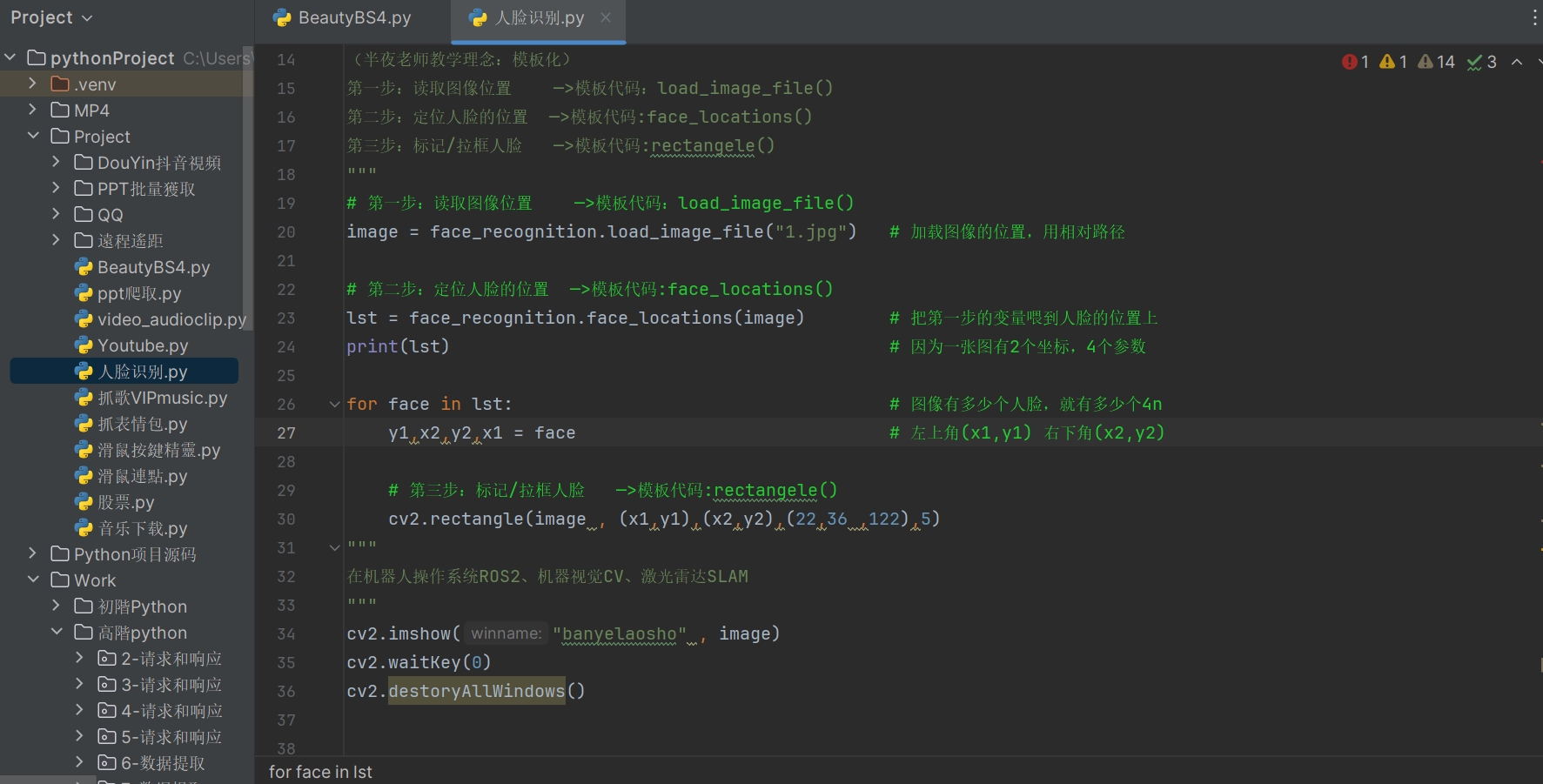Click the cv2.waitKey(0) line

tap(419, 662)
